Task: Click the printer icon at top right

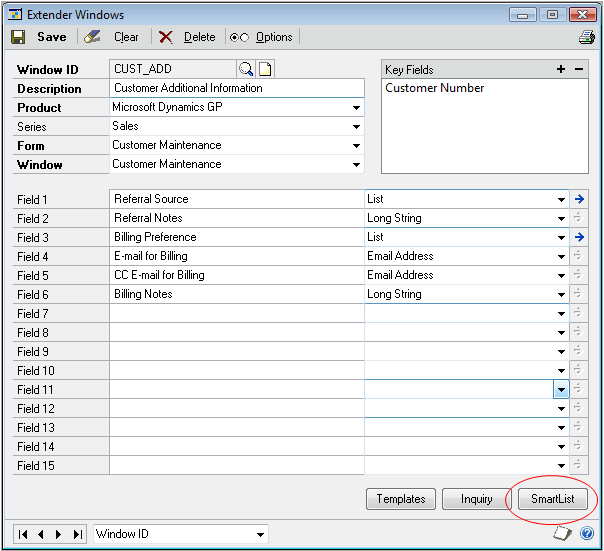Action: click(x=586, y=37)
